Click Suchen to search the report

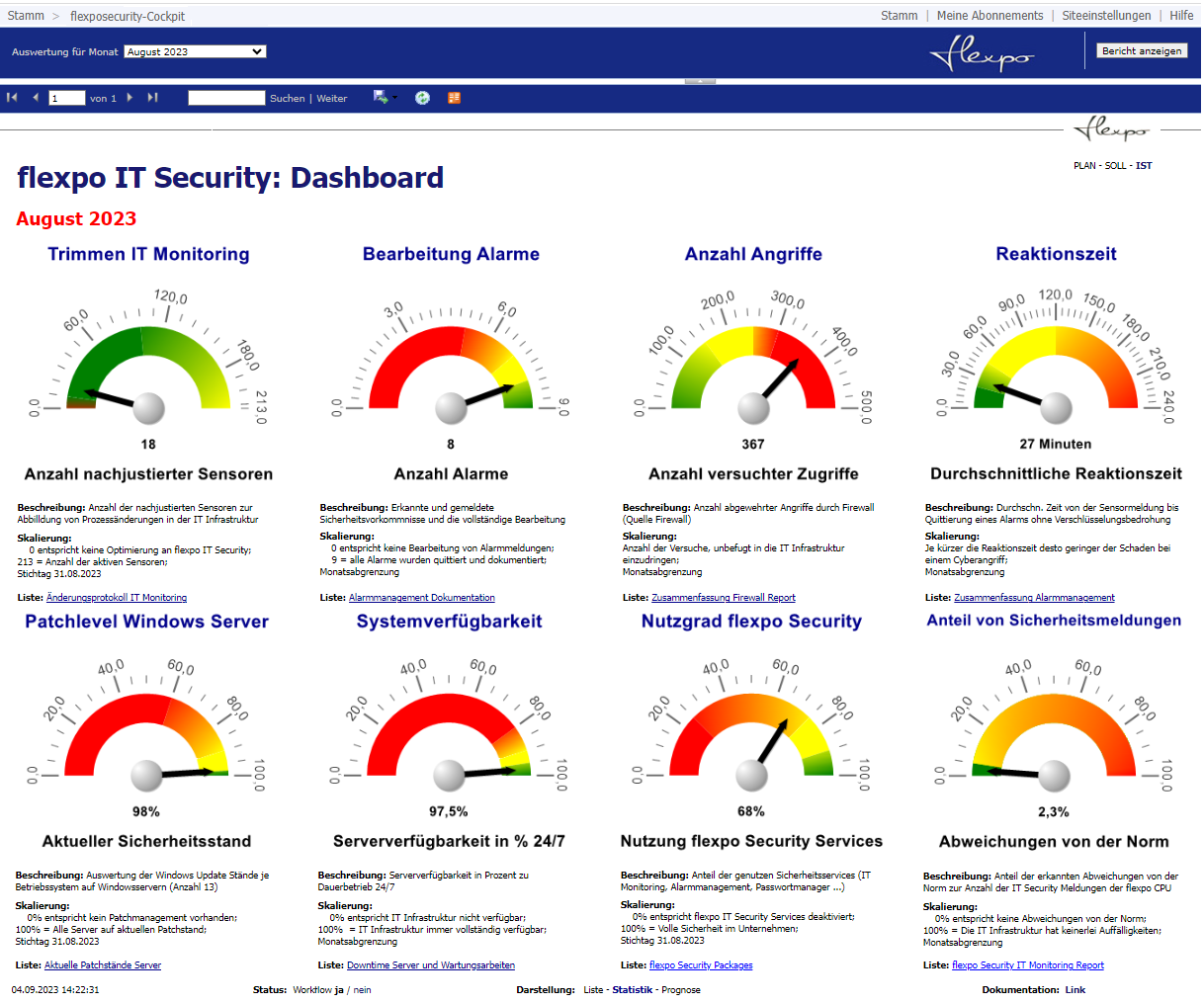click(x=287, y=99)
